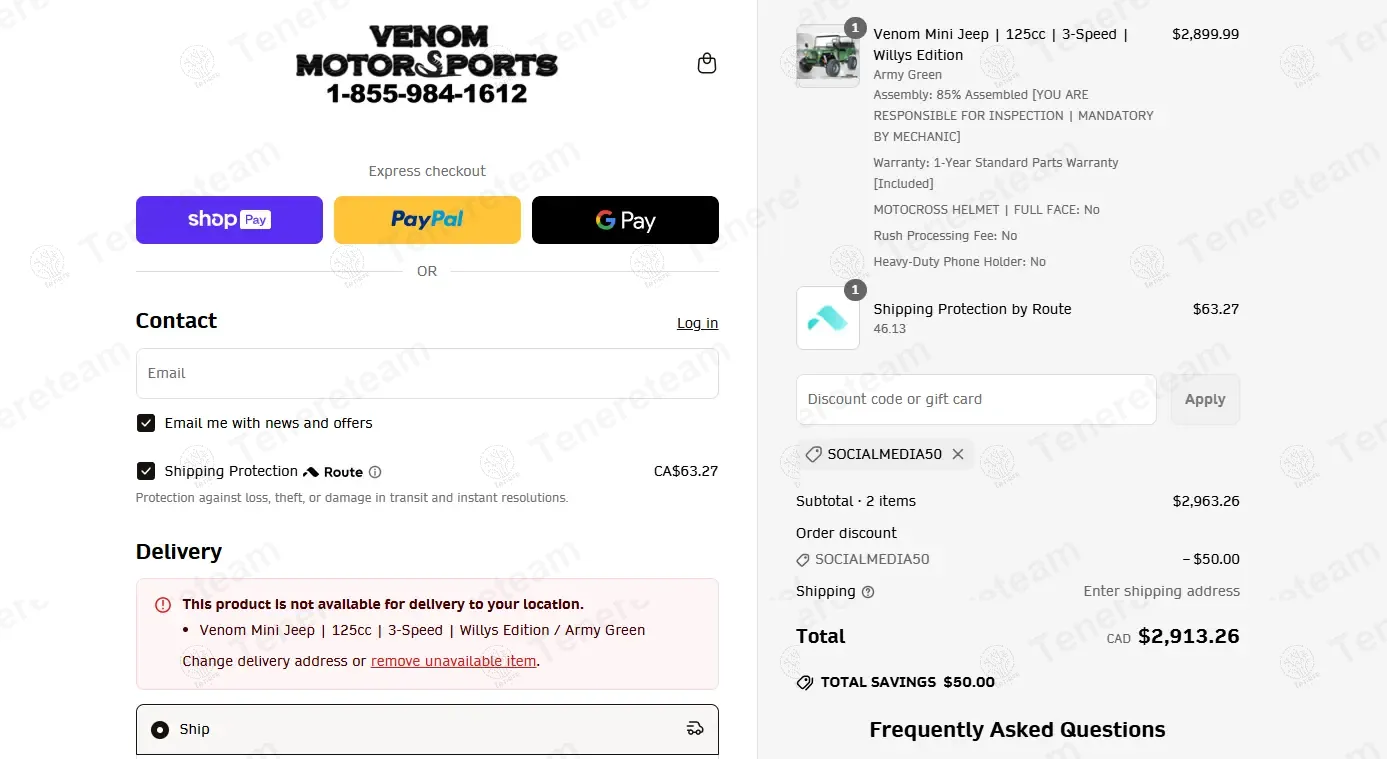Check out using the PayPal button
This screenshot has height=759, width=1387.
click(x=427, y=220)
